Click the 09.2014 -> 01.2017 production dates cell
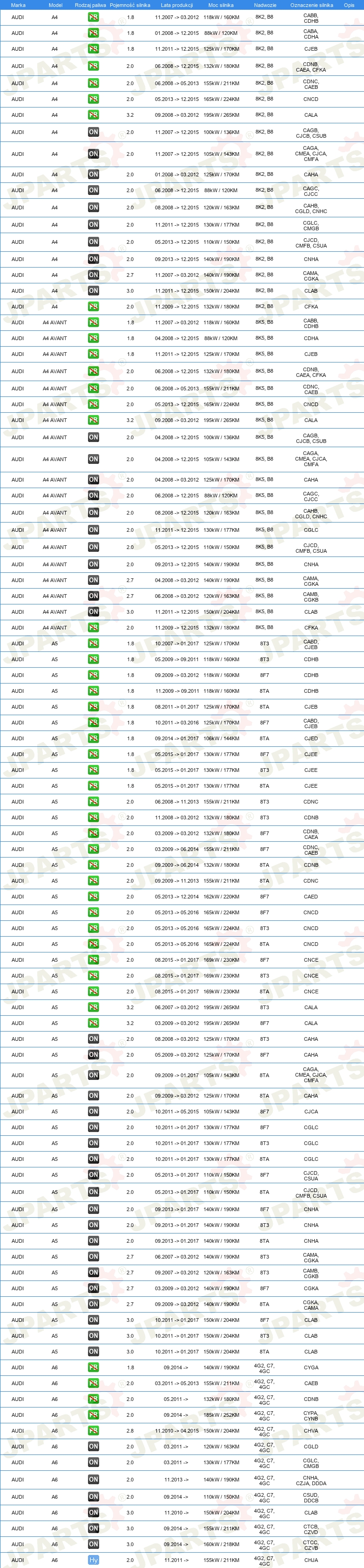 pyautogui.click(x=176, y=738)
